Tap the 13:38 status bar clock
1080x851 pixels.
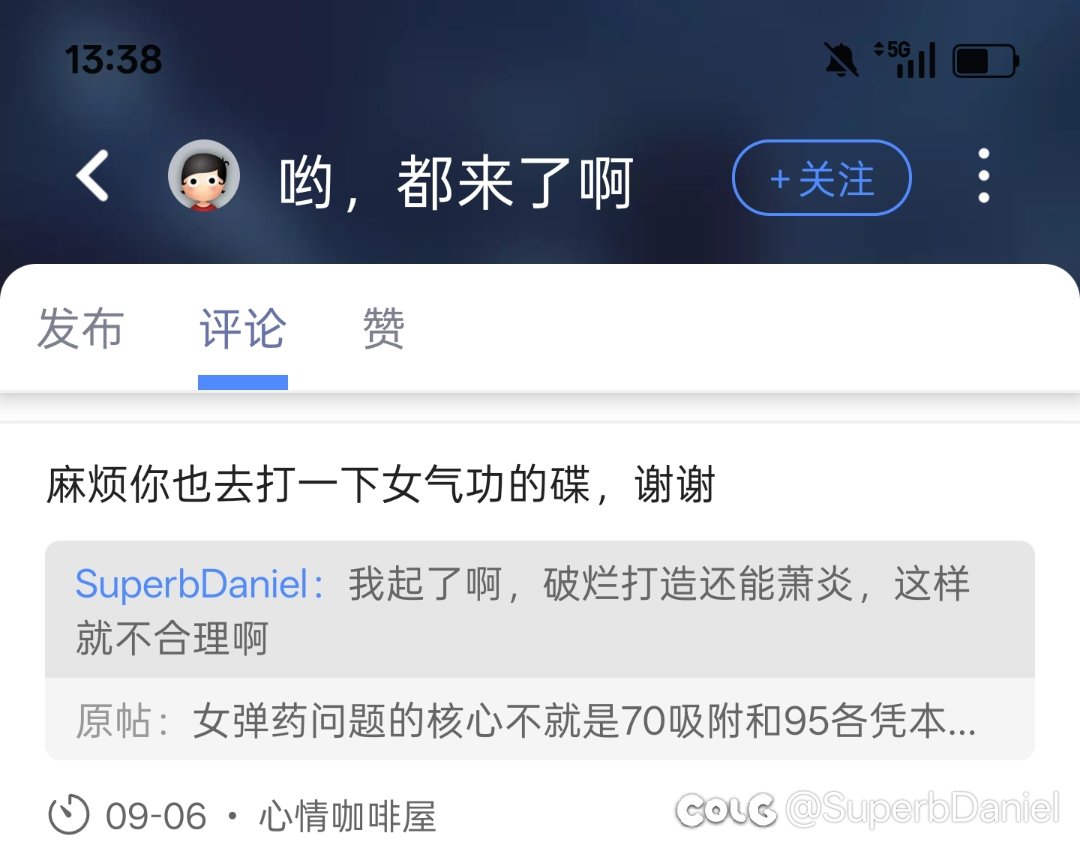(113, 59)
